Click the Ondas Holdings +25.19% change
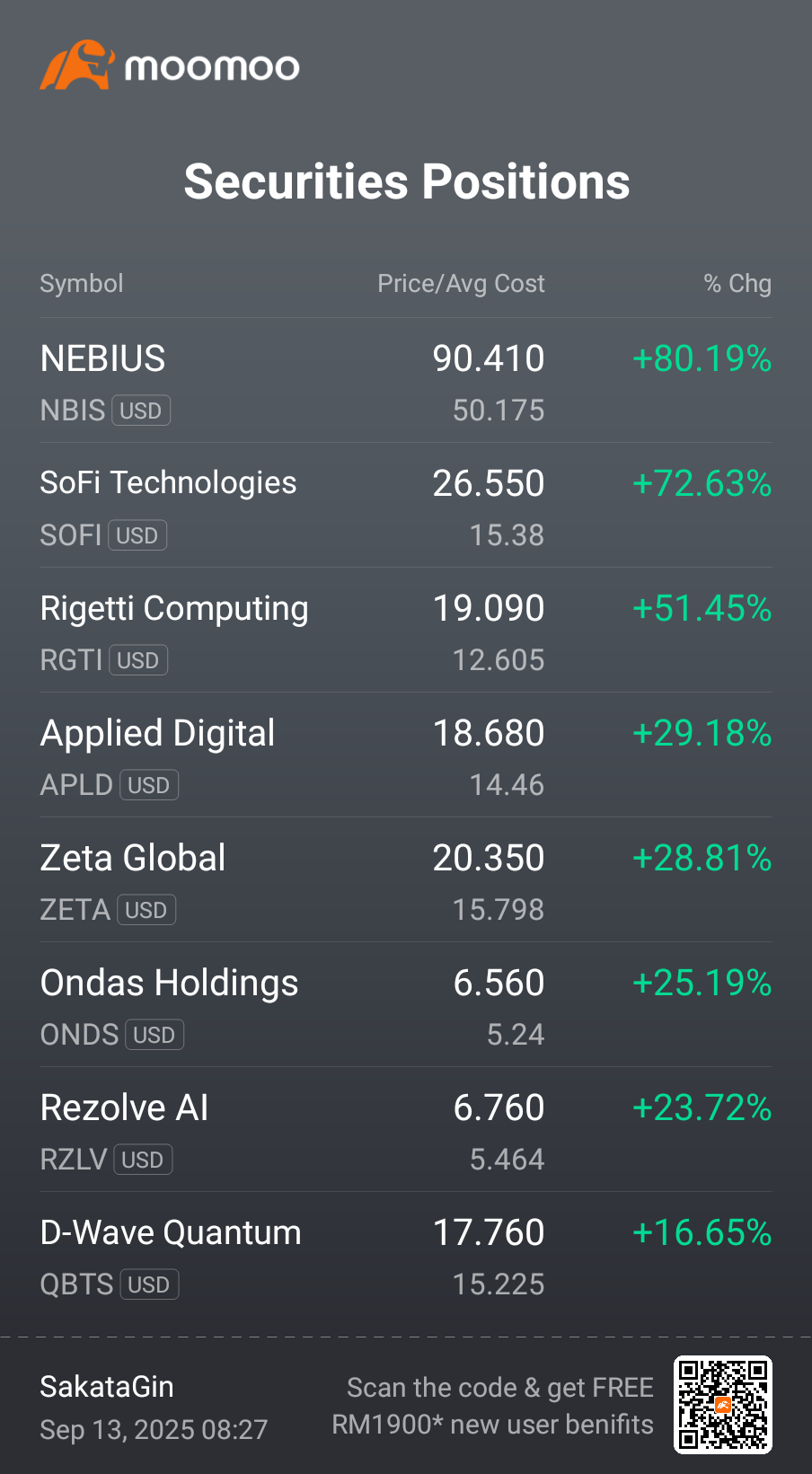The image size is (812, 1474). coord(702,983)
